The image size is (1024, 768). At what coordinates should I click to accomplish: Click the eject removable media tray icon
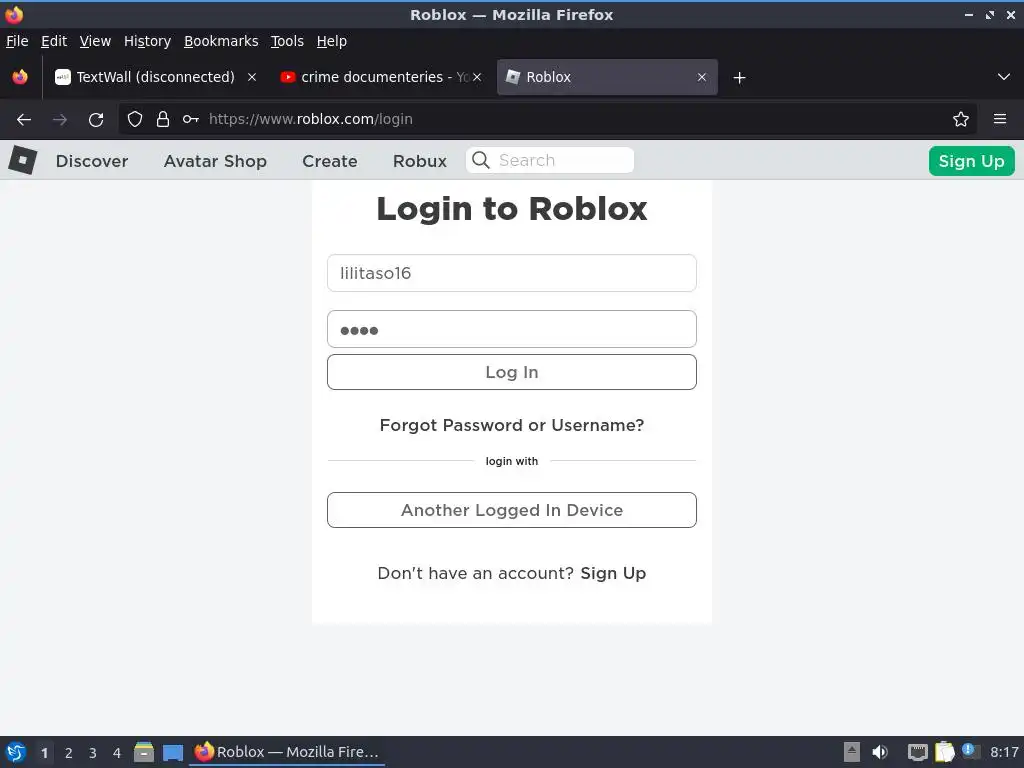(852, 752)
